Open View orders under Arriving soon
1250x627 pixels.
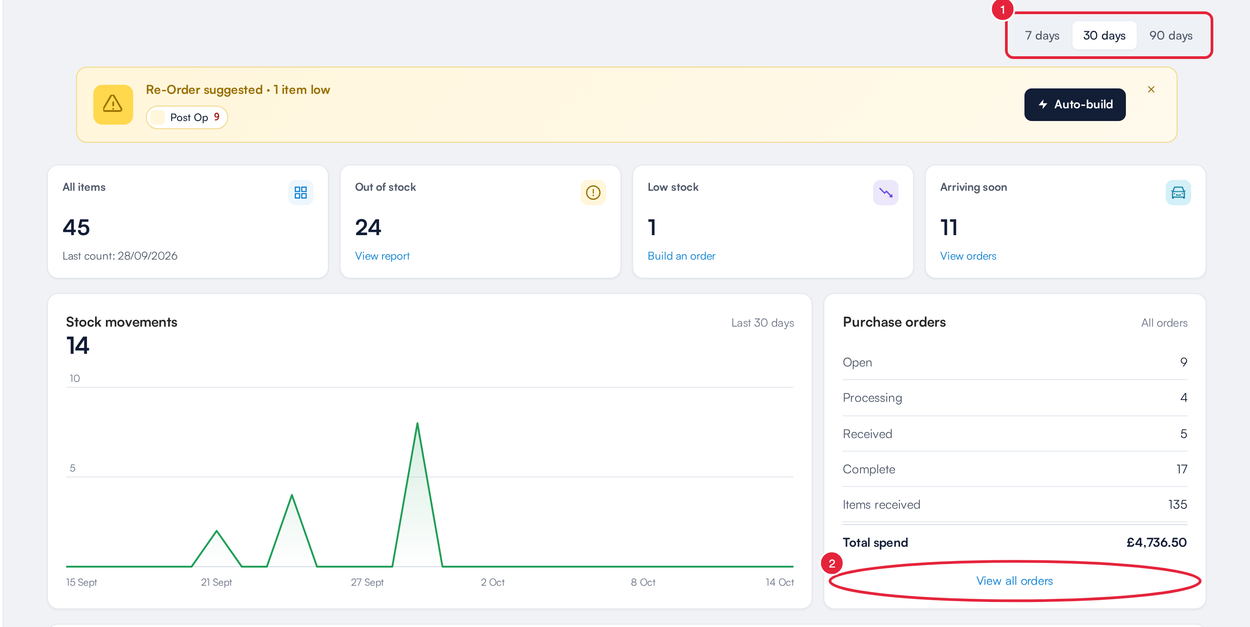coord(968,256)
